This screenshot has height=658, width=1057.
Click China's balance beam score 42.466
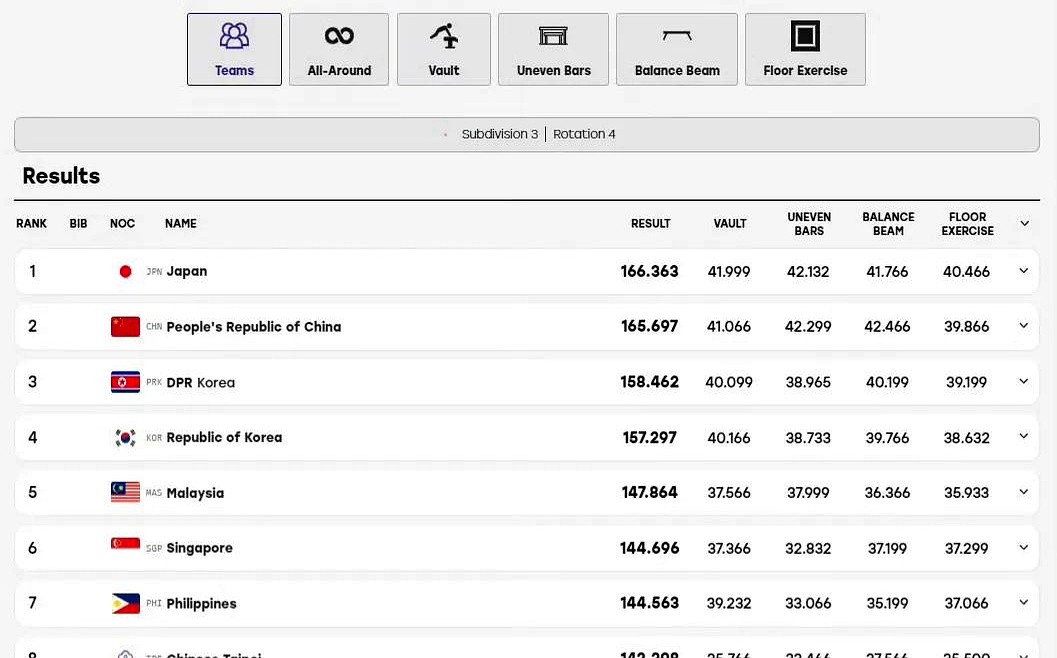click(x=887, y=327)
